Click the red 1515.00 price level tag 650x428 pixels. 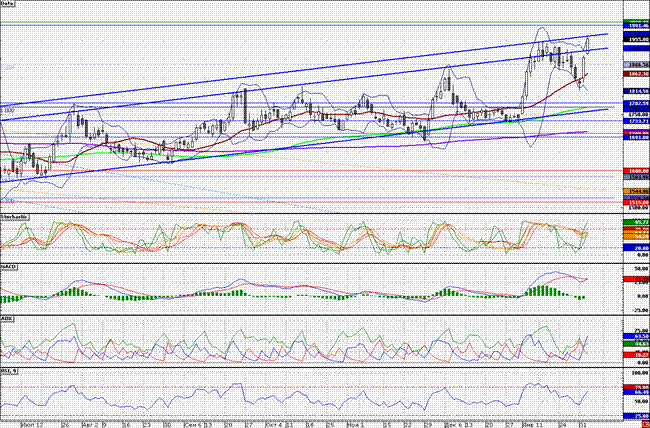pyautogui.click(x=636, y=202)
